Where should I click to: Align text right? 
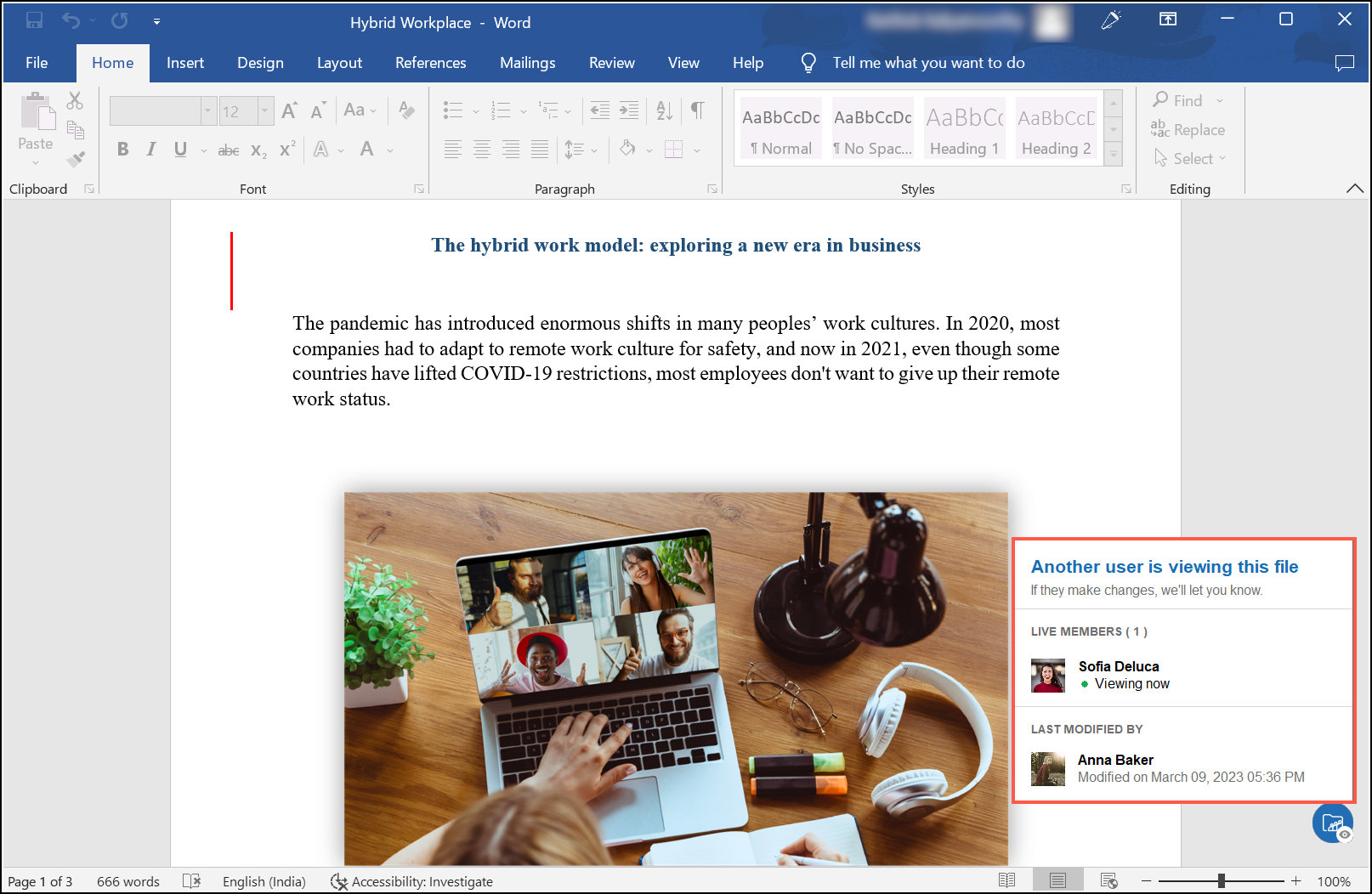pos(511,150)
